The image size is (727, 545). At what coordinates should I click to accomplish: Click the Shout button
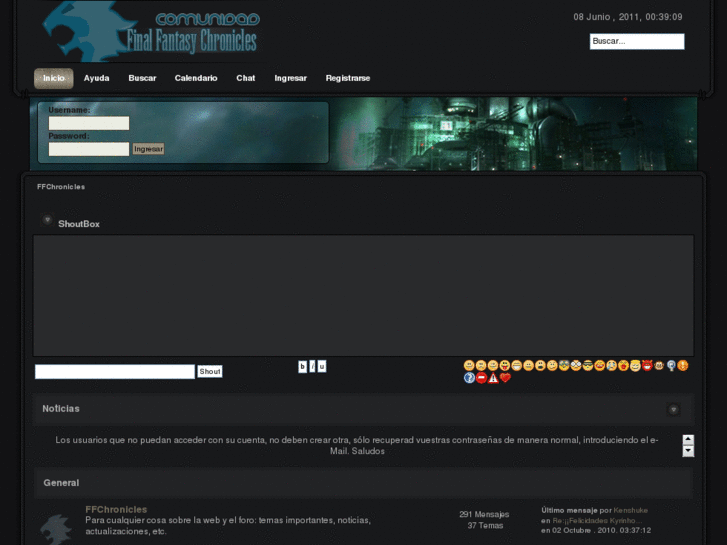click(x=210, y=372)
